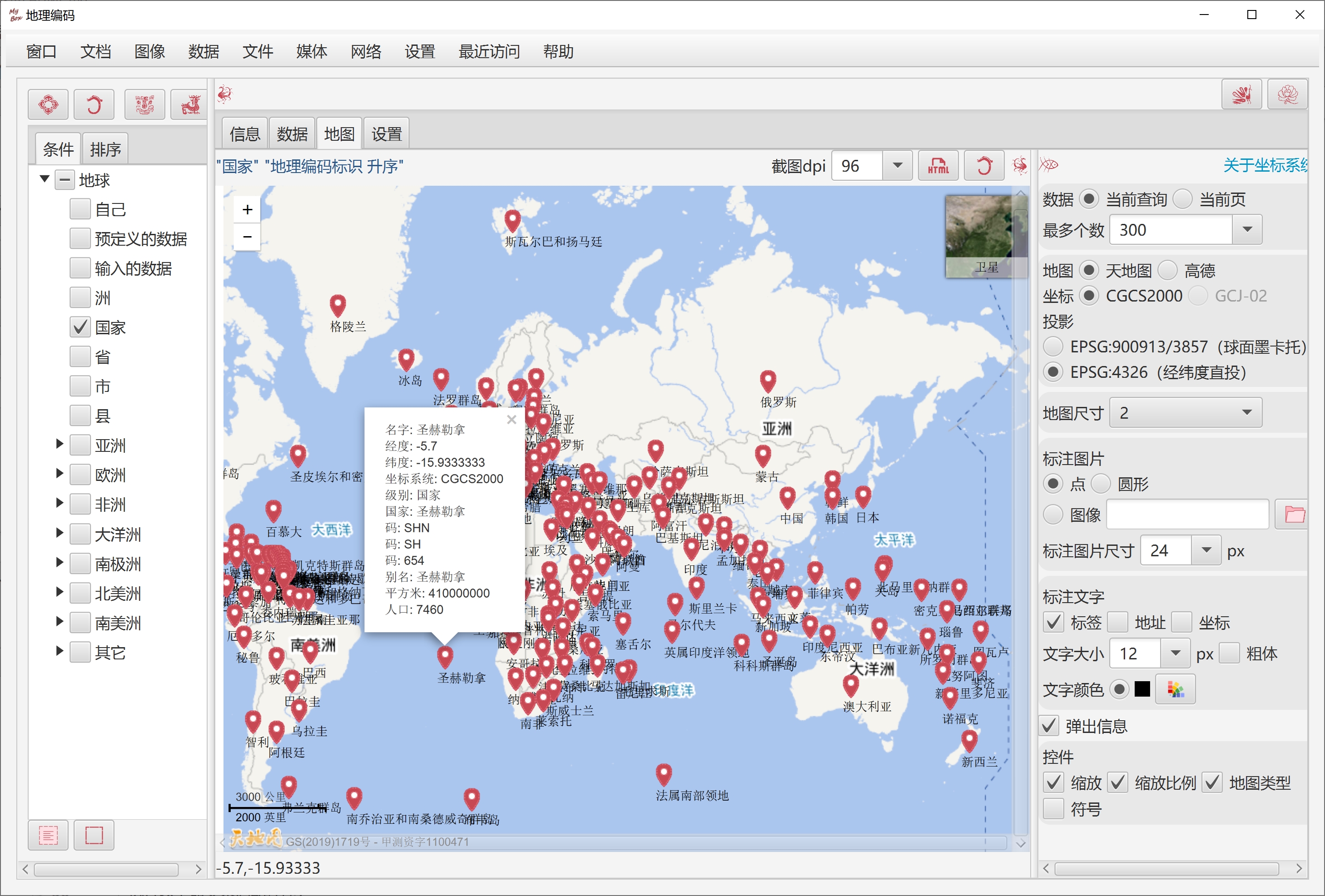Click the left panel horizontal scrollbar
The image size is (1325, 896).
point(106,869)
